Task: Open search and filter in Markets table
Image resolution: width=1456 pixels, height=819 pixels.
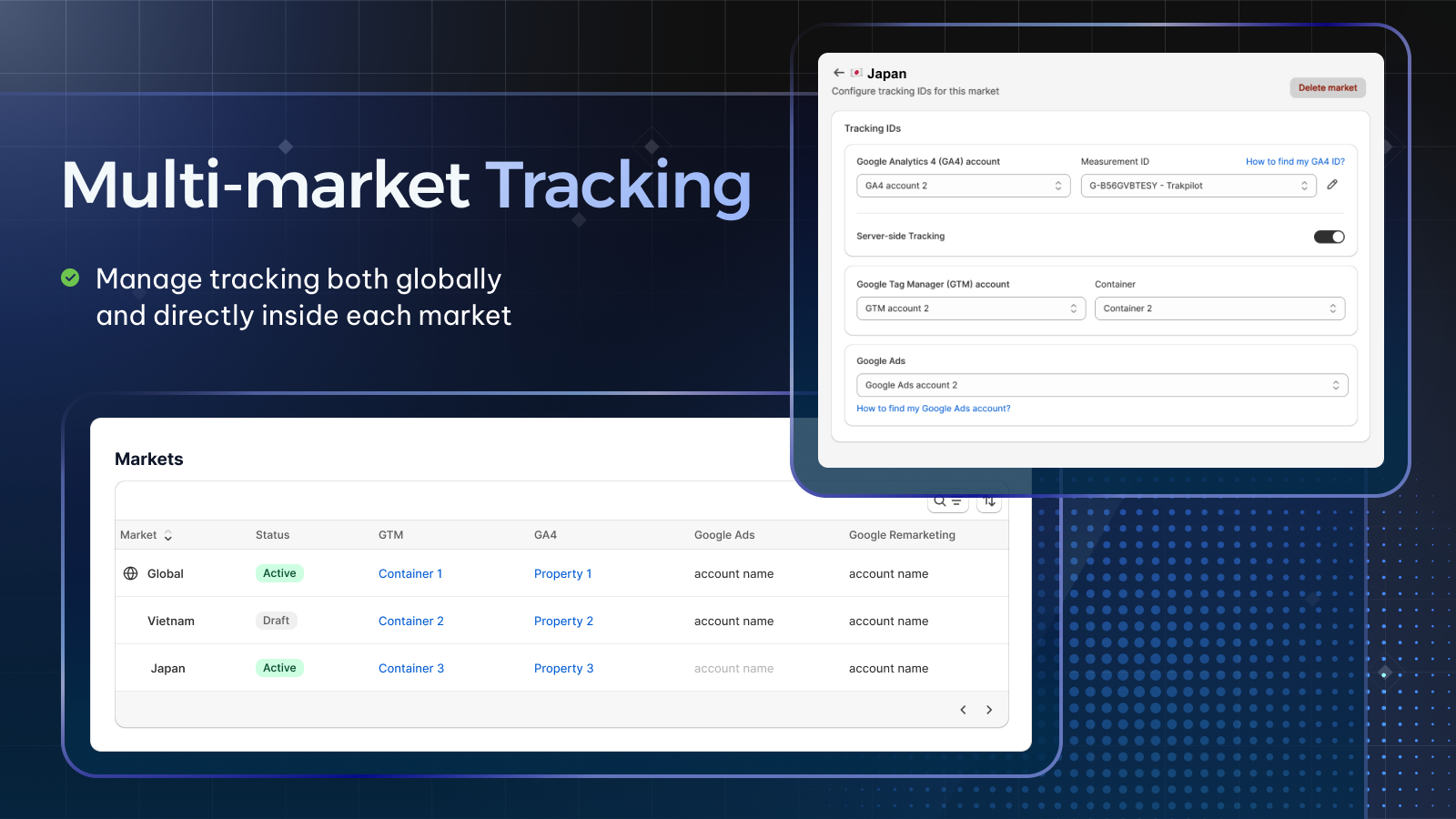Action: (x=947, y=501)
